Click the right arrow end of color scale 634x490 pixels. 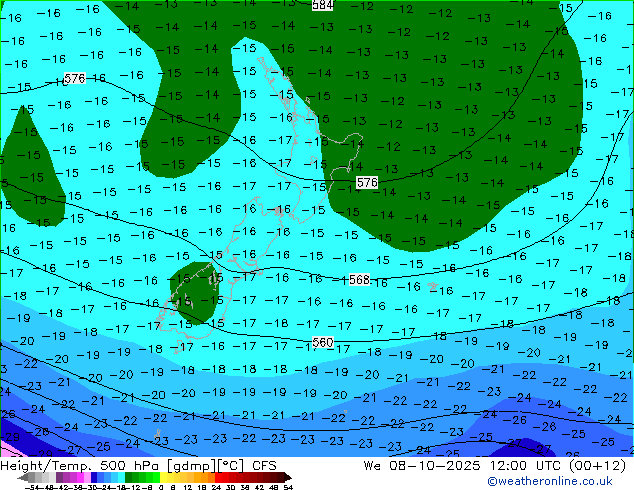click(288, 477)
